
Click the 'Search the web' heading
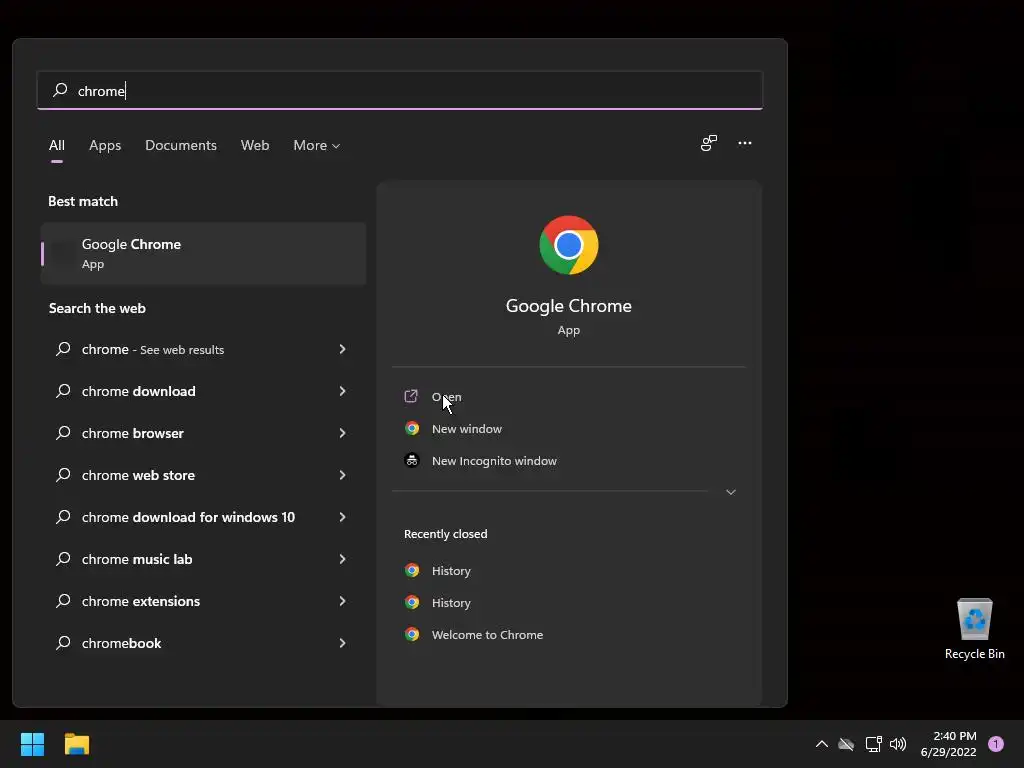click(x=97, y=308)
